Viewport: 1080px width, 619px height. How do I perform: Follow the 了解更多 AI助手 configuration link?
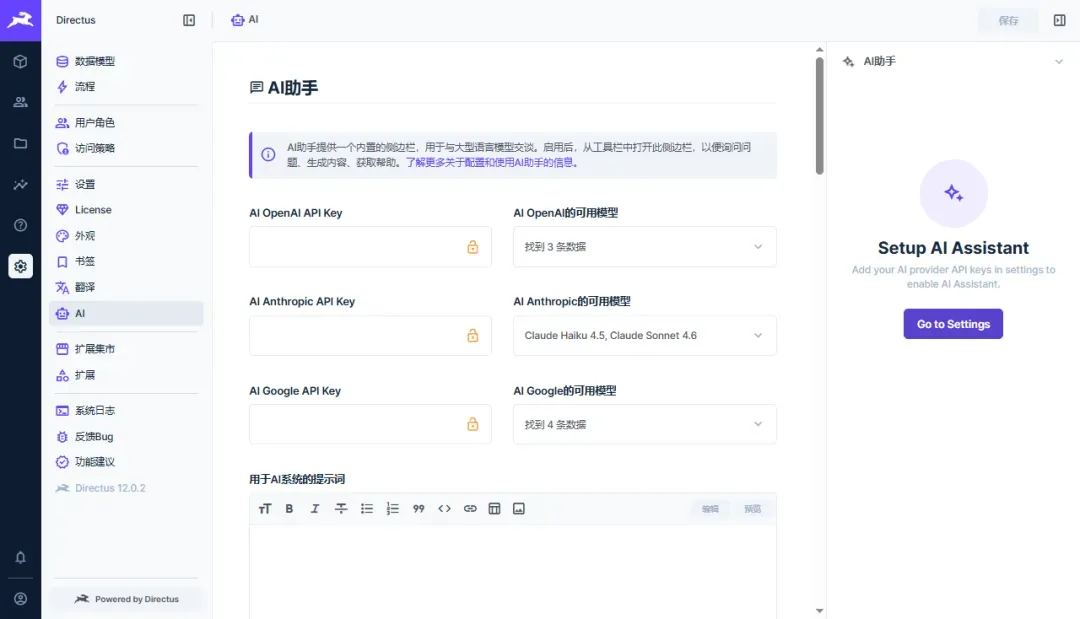tap(492, 162)
